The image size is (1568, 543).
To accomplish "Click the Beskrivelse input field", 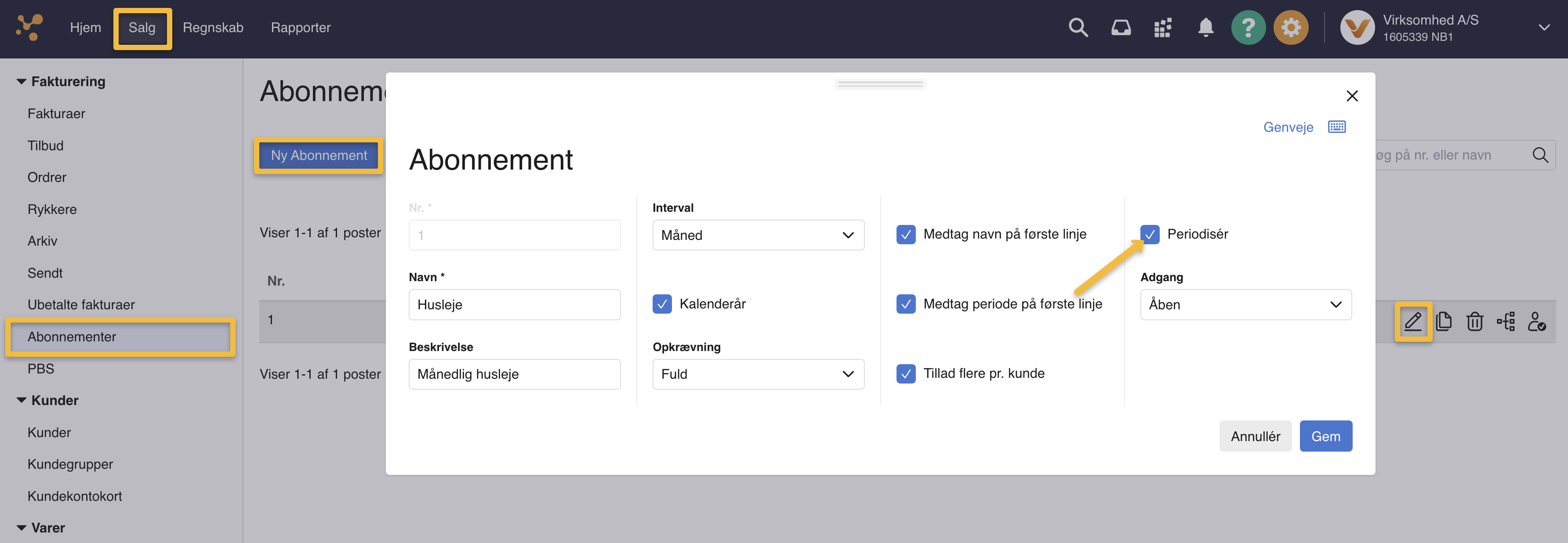I will [514, 374].
